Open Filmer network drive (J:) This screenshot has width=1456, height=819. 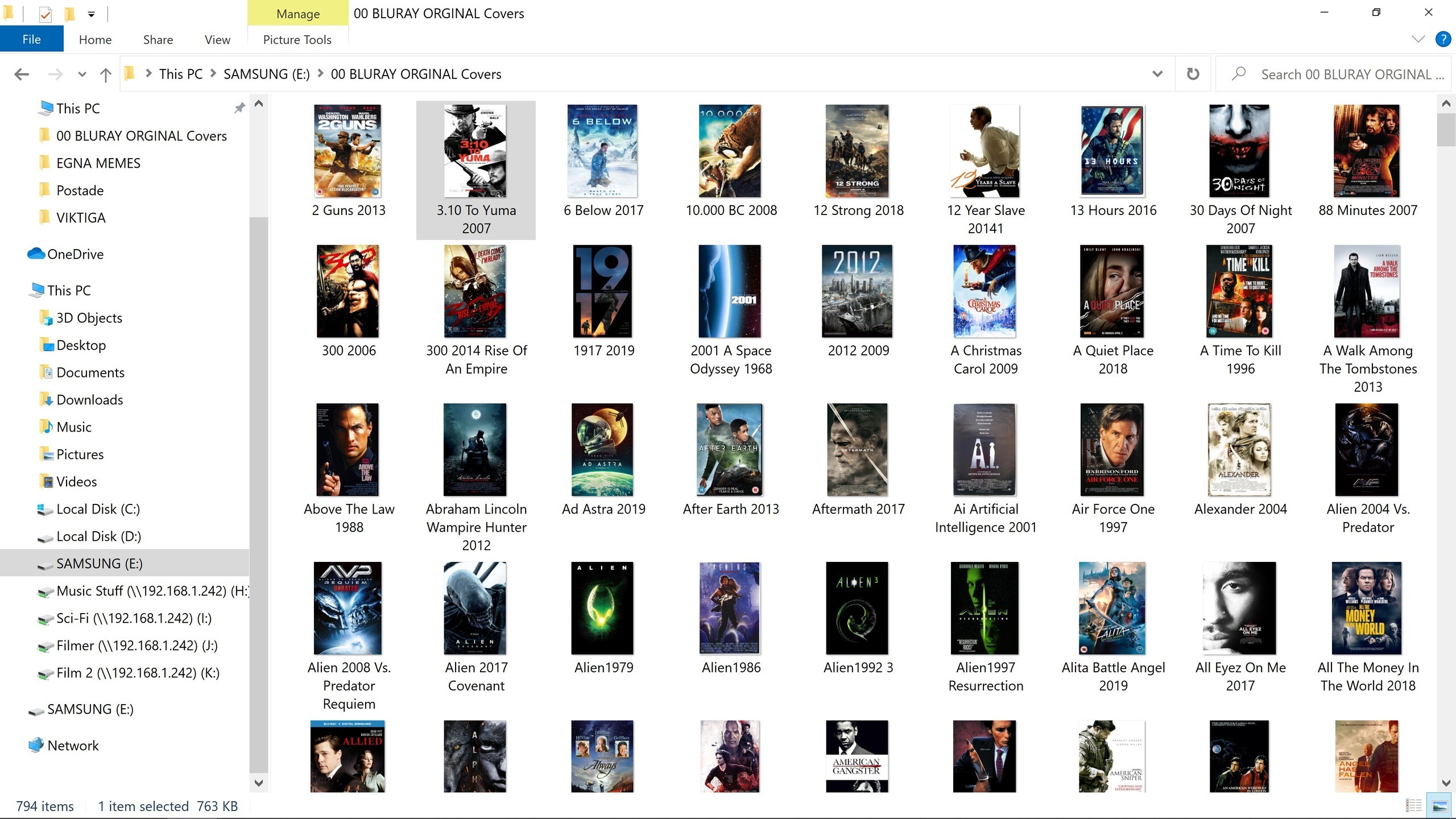pyautogui.click(x=136, y=645)
